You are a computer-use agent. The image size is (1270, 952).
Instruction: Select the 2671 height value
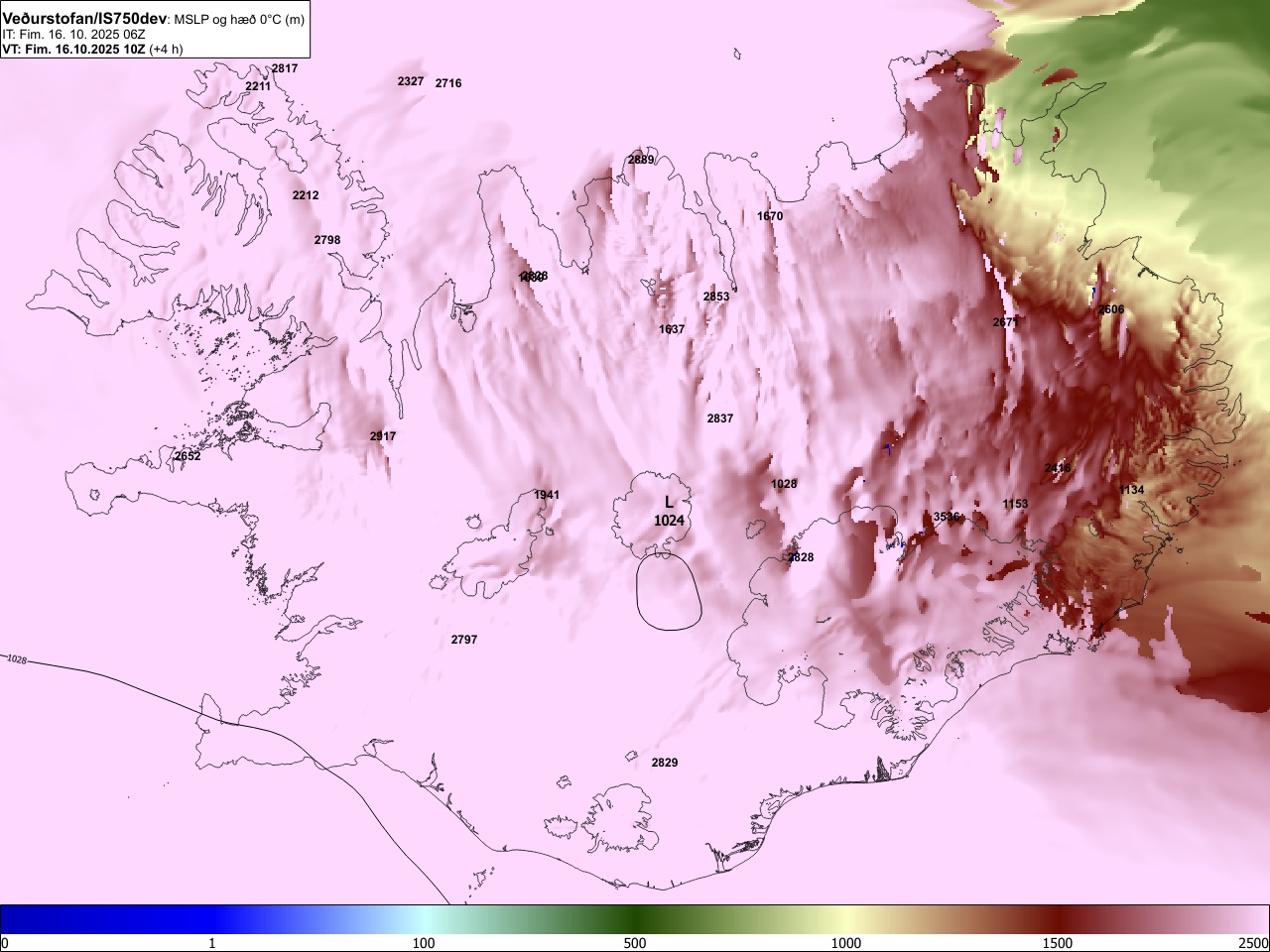coord(1006,322)
